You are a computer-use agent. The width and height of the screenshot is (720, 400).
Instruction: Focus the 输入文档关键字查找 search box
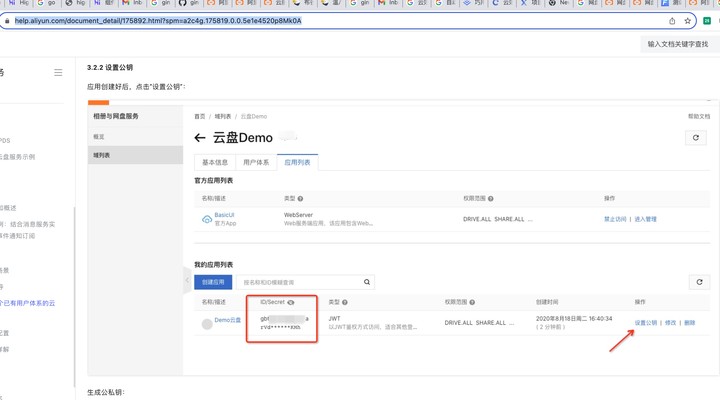click(x=678, y=44)
